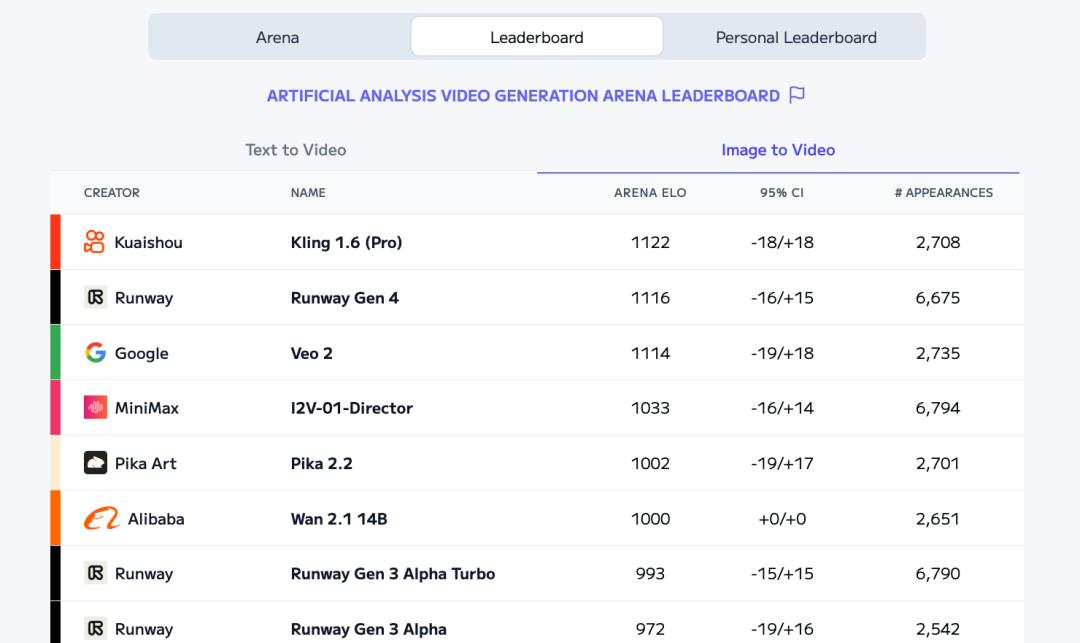
Task: Click the Arena ELO value 1000
Action: (x=650, y=519)
